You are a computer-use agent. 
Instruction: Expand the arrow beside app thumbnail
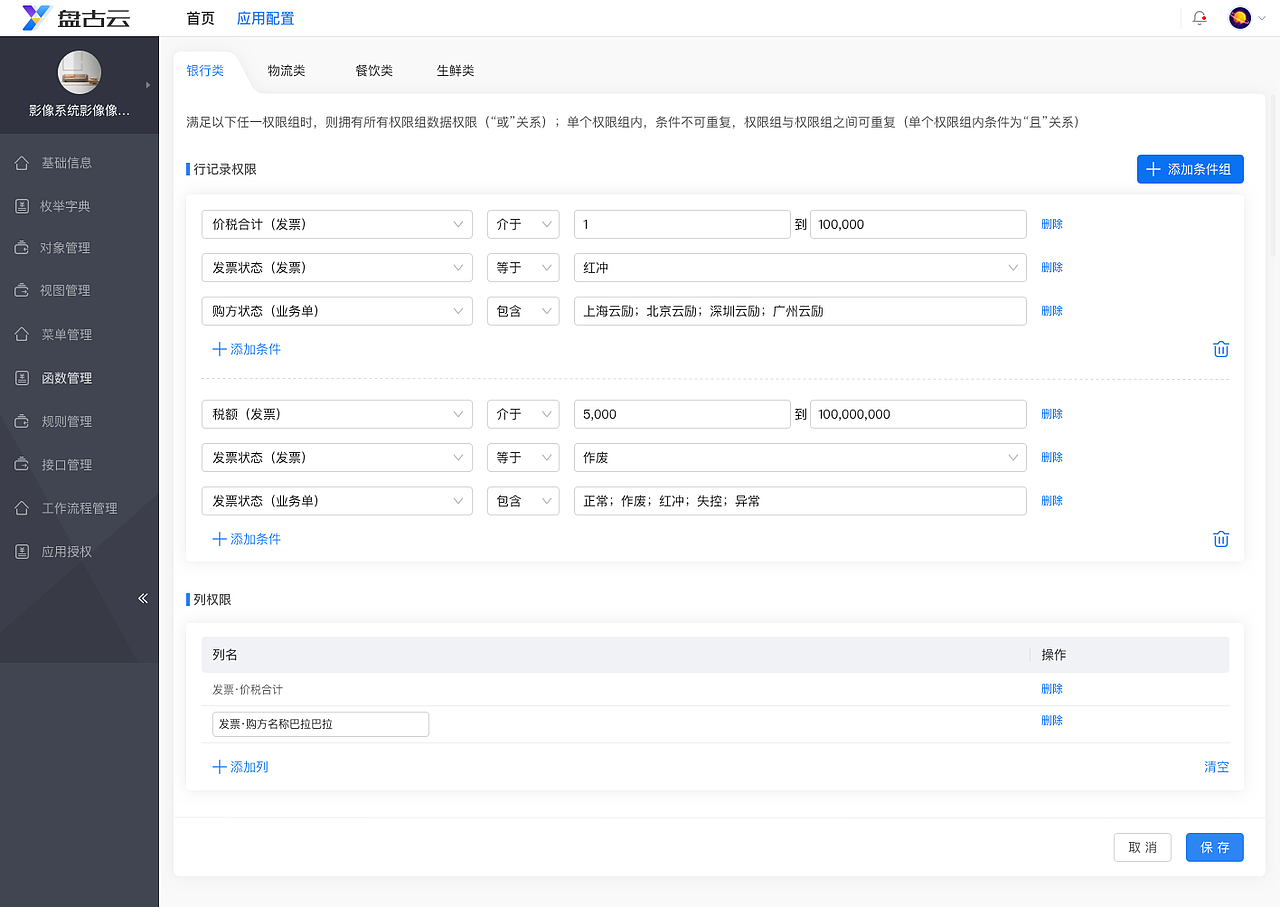click(x=148, y=85)
